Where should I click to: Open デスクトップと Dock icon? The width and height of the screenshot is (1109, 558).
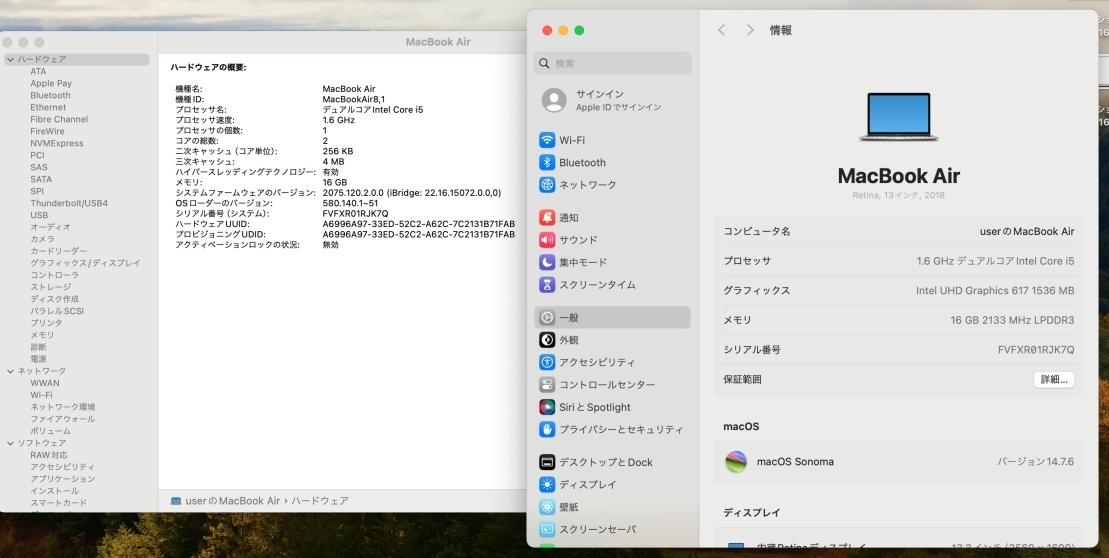(547, 463)
